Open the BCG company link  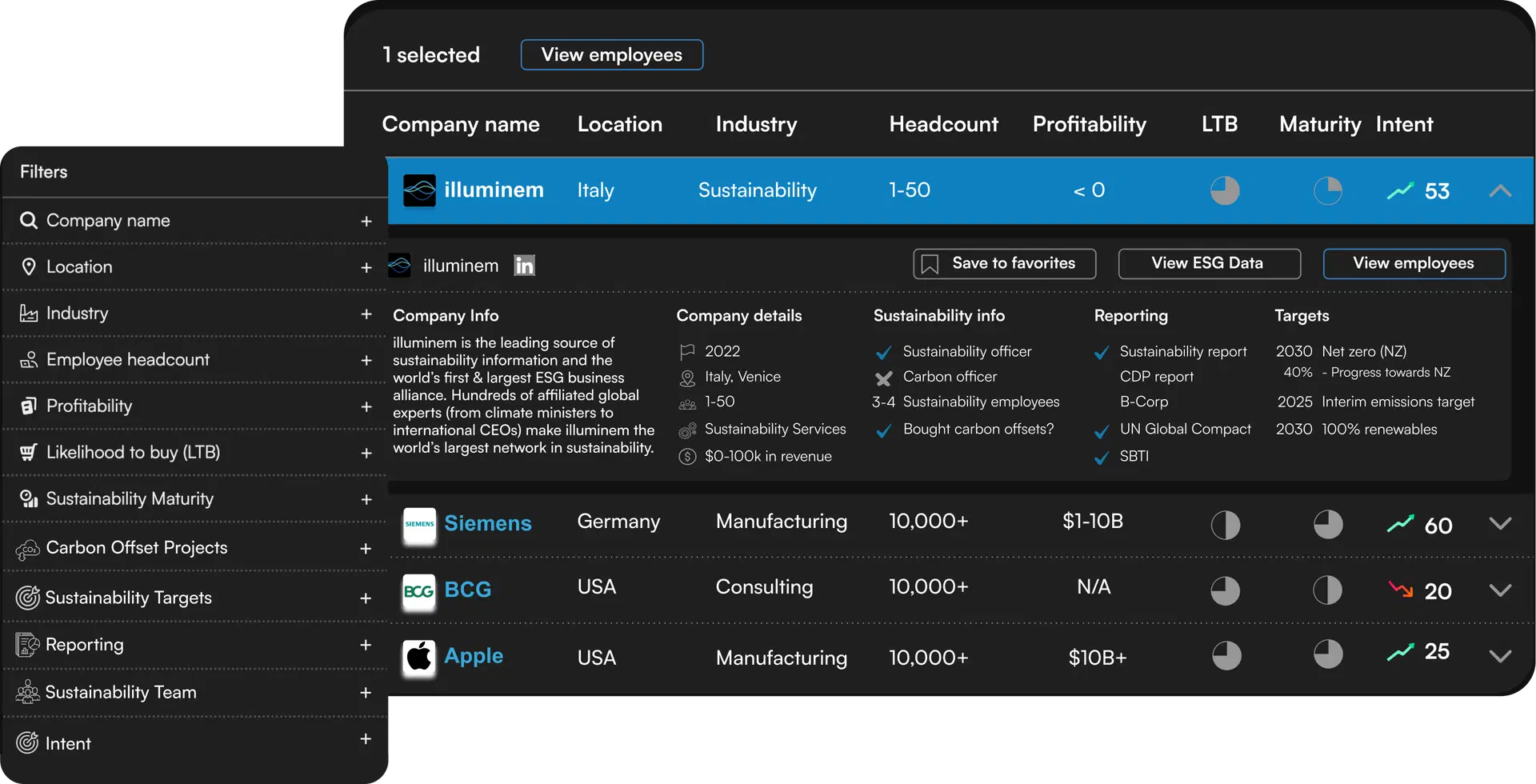[x=468, y=590]
